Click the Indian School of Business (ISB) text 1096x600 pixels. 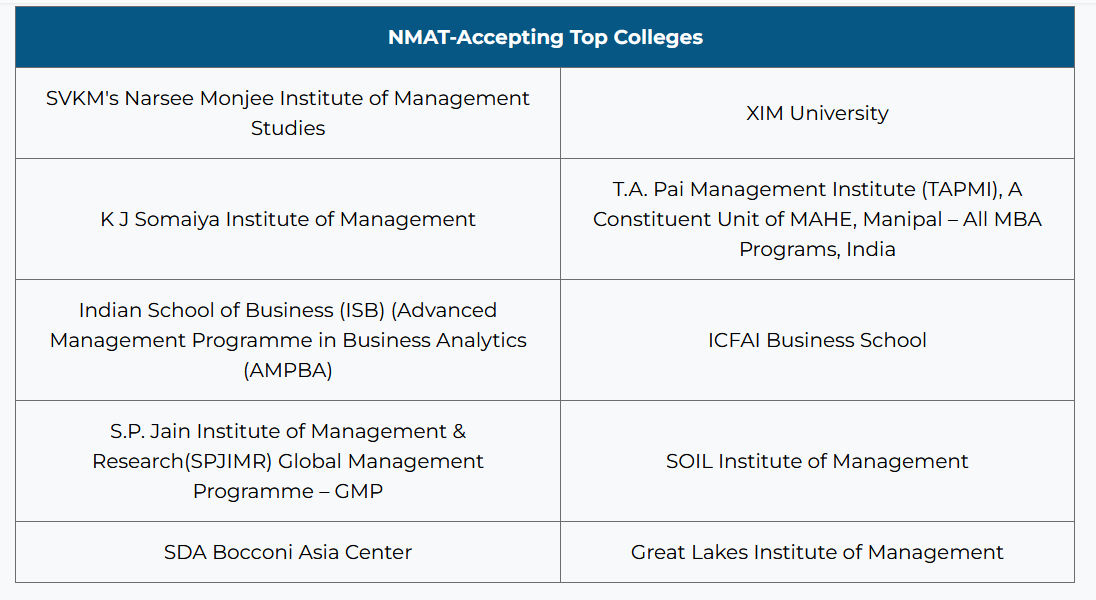[288, 310]
